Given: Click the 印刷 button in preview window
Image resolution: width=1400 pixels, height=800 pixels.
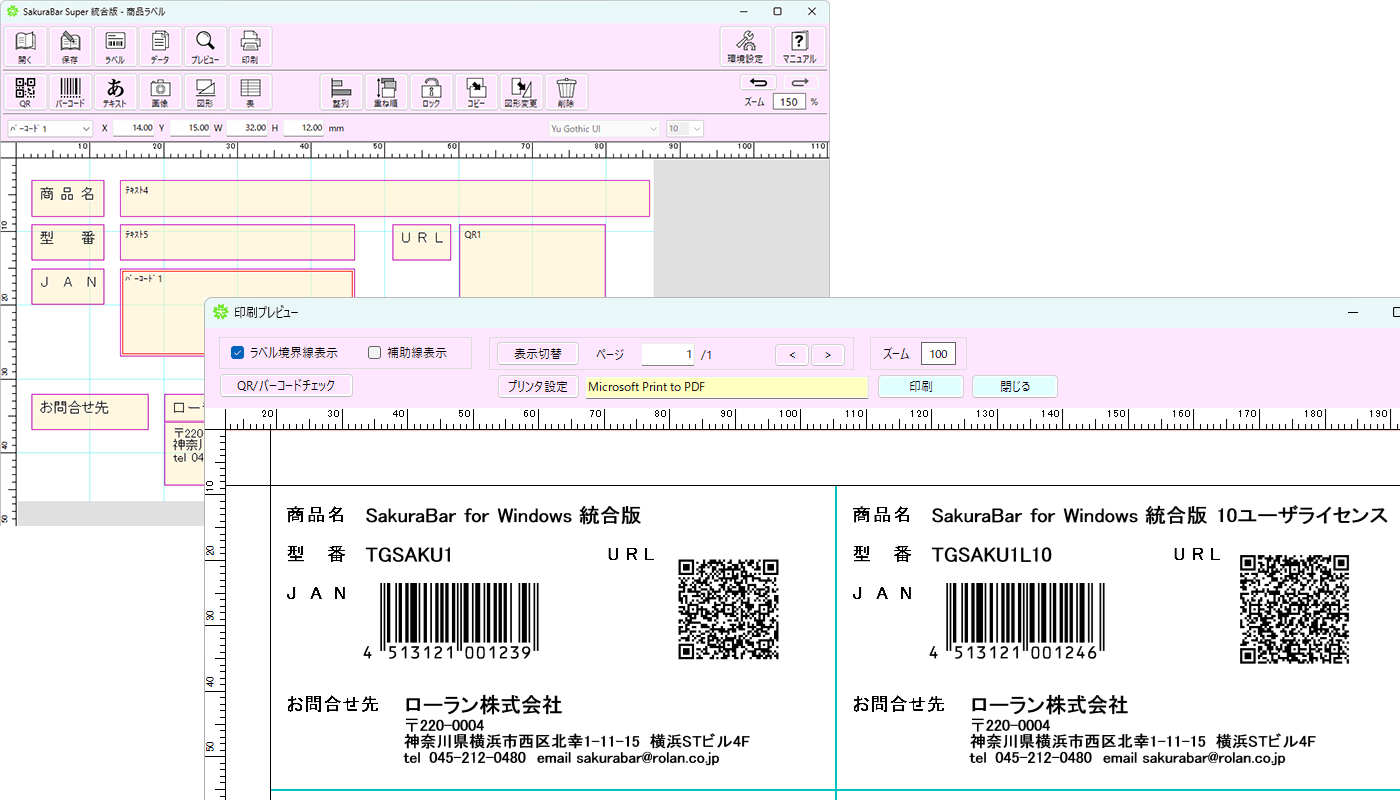Looking at the screenshot, I should pyautogui.click(x=921, y=386).
